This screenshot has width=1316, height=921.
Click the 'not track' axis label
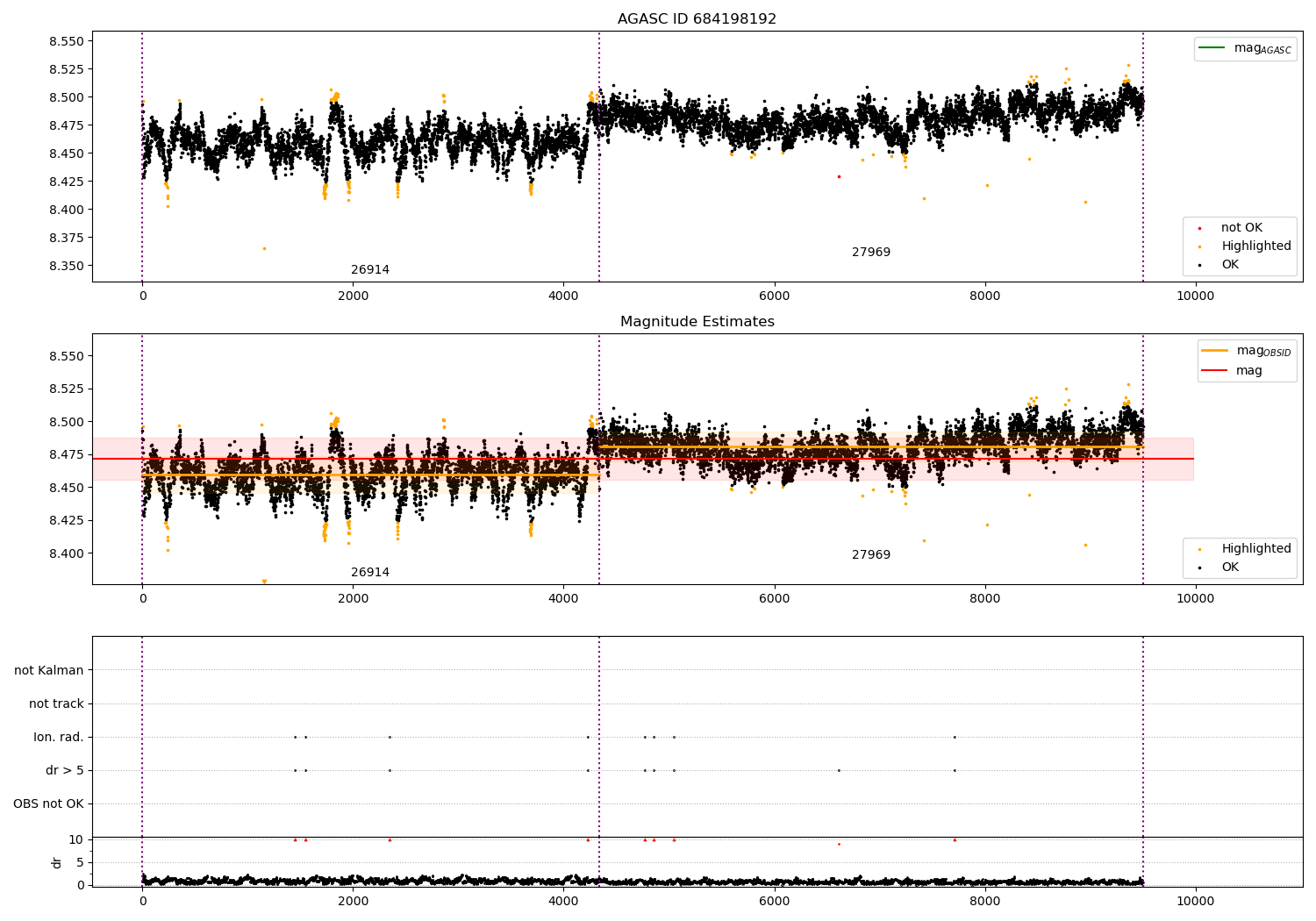coord(56,704)
